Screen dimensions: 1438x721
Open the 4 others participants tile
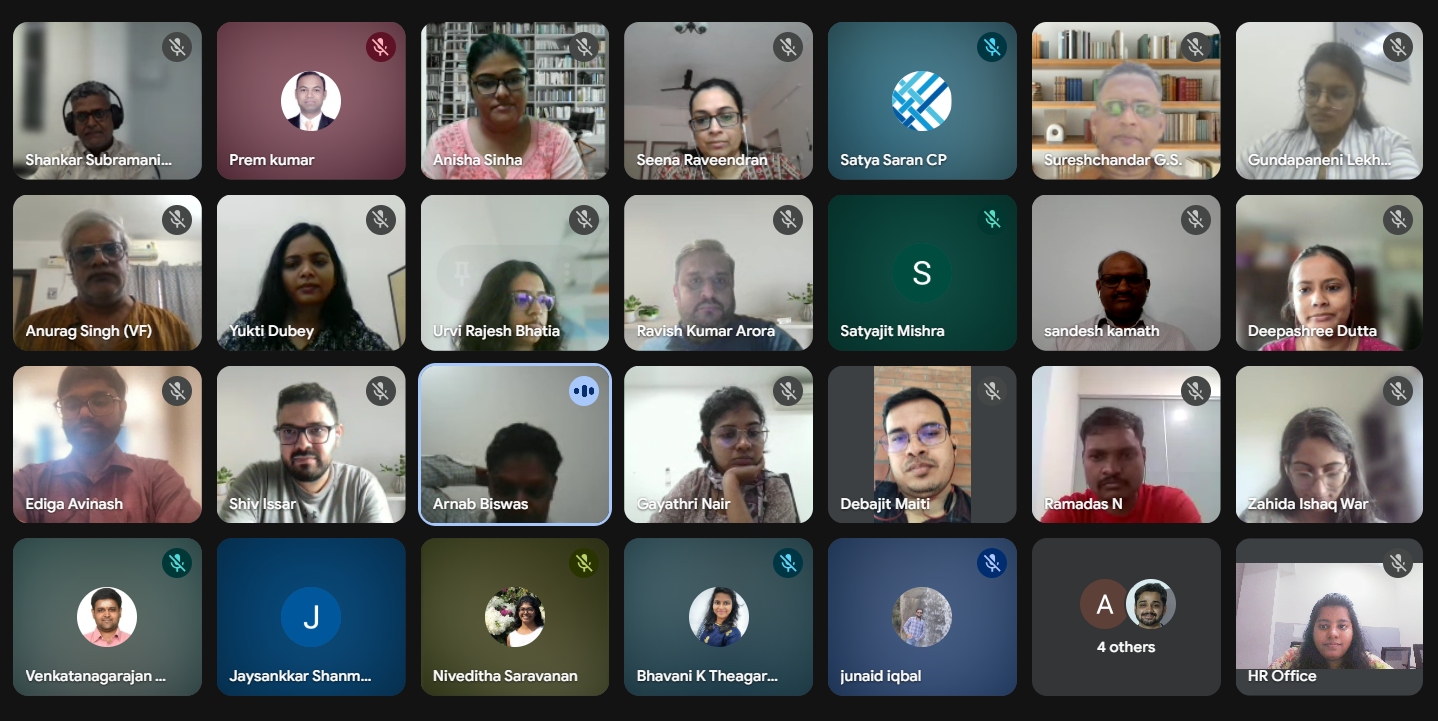[1126, 617]
